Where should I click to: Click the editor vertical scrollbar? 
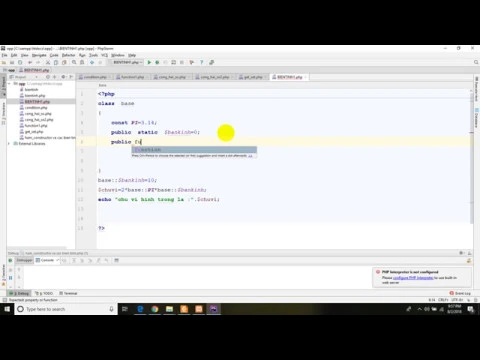[472, 157]
